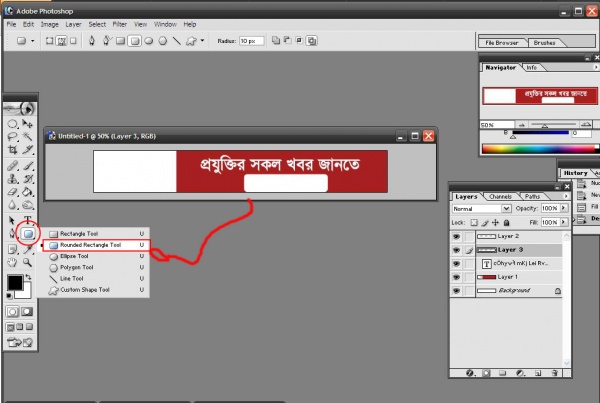This screenshot has height=403, width=600.
Task: Choose Pen tool in options bar
Action: [92, 41]
